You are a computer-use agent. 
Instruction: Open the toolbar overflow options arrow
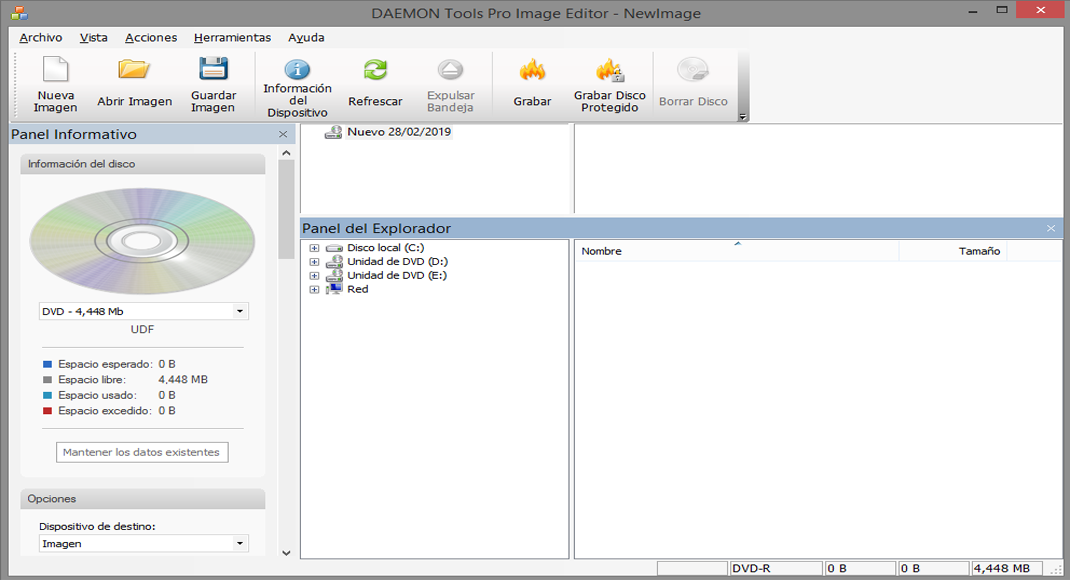742,117
